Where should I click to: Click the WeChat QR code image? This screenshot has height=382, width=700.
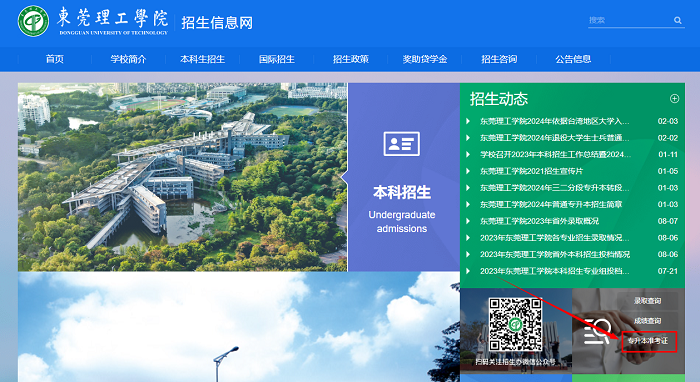(515, 324)
